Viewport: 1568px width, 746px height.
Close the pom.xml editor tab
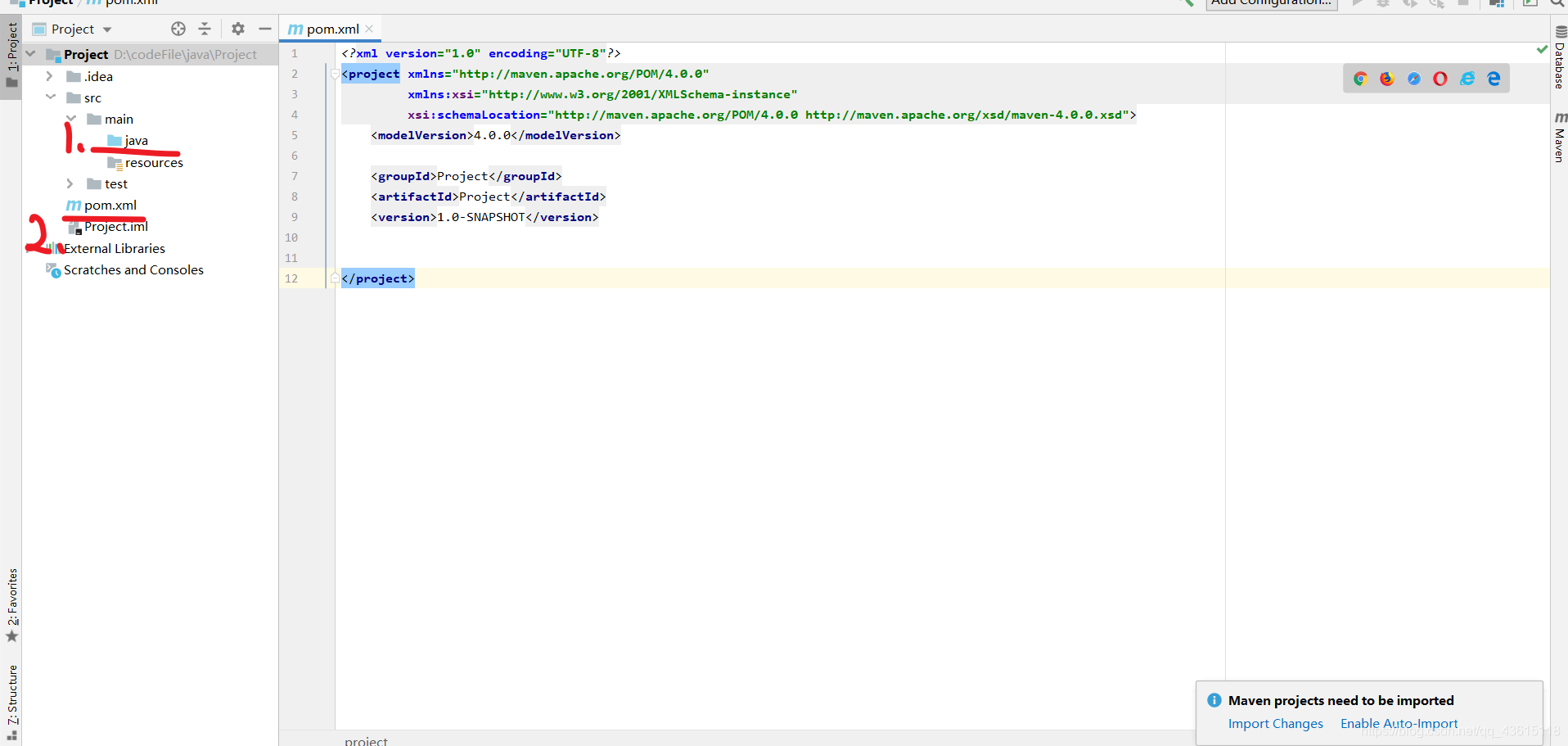(370, 29)
